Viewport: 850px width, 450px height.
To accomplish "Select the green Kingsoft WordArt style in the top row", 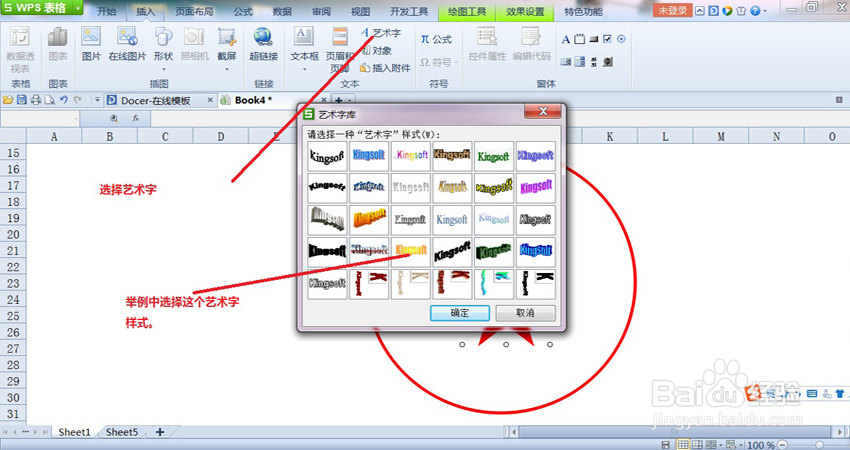I will click(x=494, y=156).
